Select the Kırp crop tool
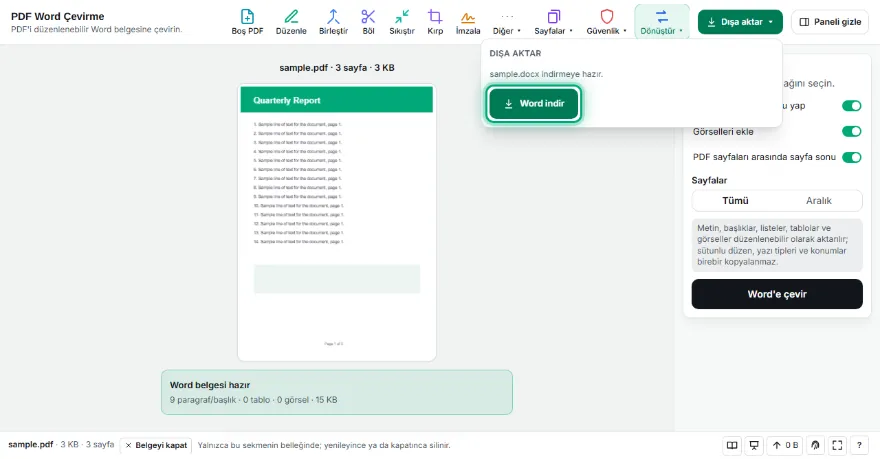This screenshot has height=459, width=880. pos(435,22)
